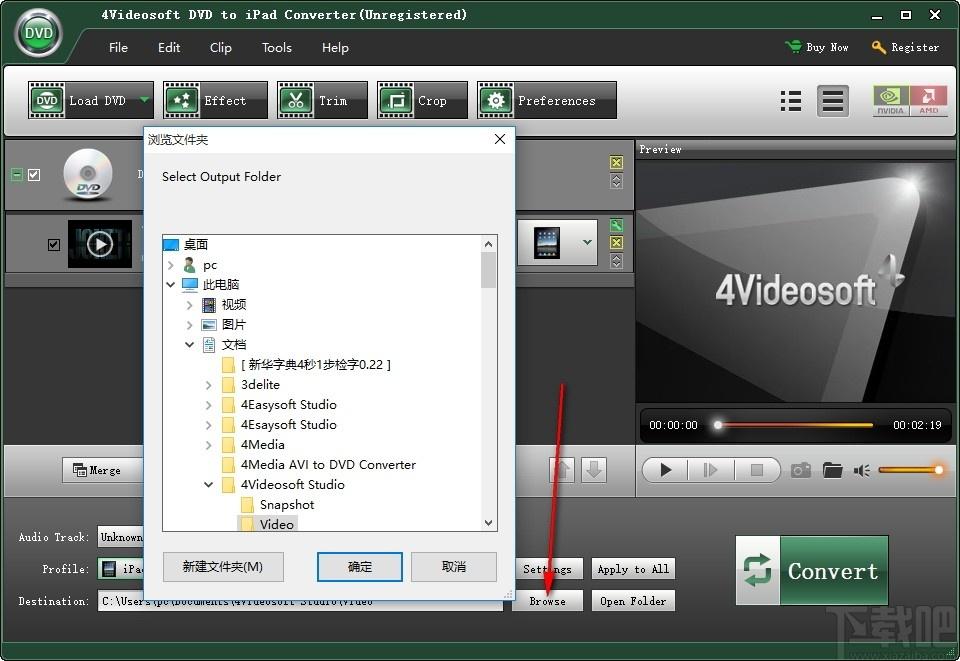960x661 pixels.
Task: Cancel with the 取消 button
Action: (454, 567)
